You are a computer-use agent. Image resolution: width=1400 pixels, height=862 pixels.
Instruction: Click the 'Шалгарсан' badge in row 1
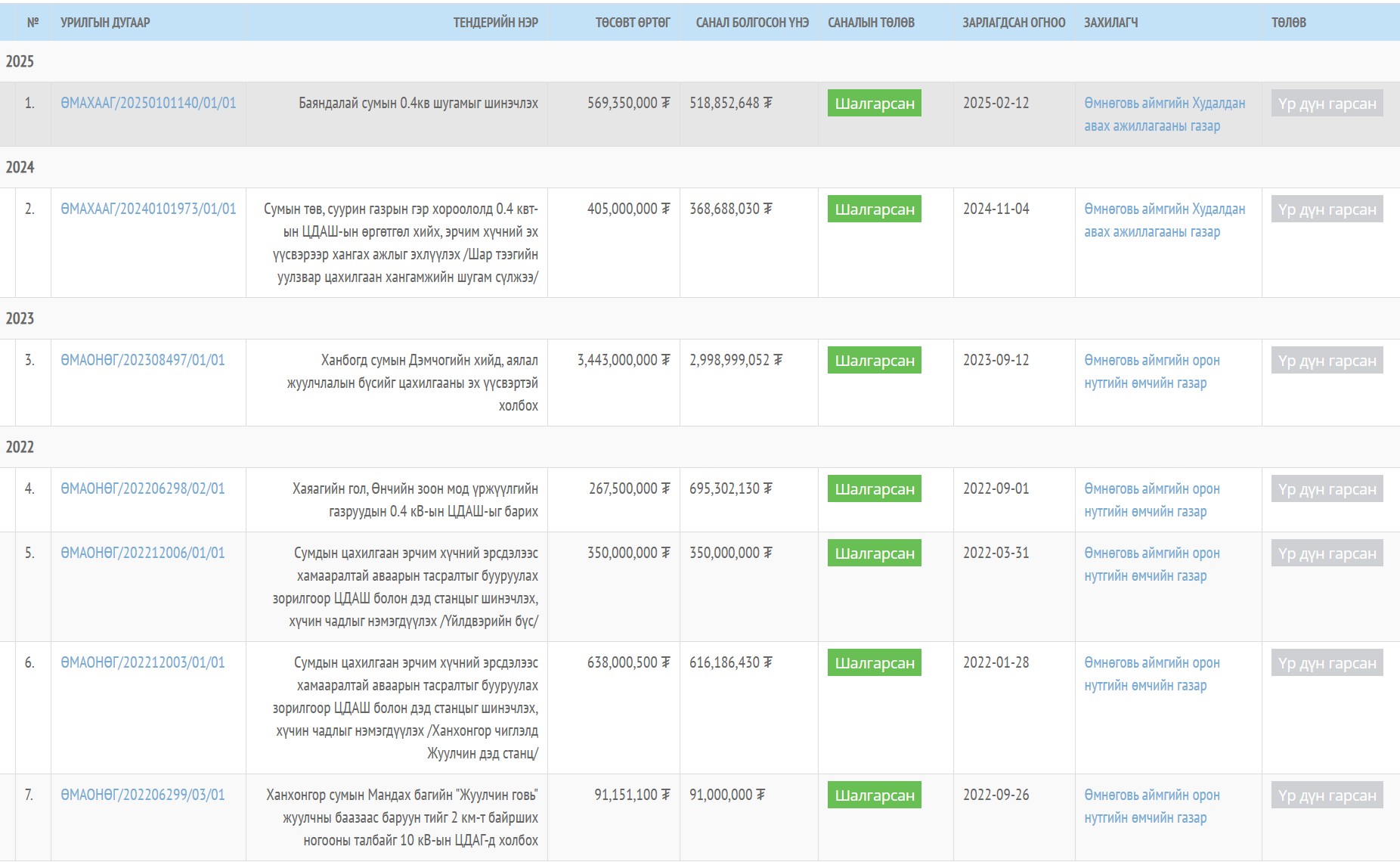click(874, 104)
